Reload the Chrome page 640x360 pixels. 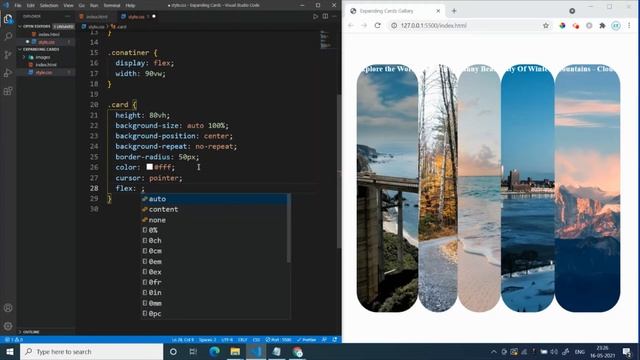pos(378,25)
